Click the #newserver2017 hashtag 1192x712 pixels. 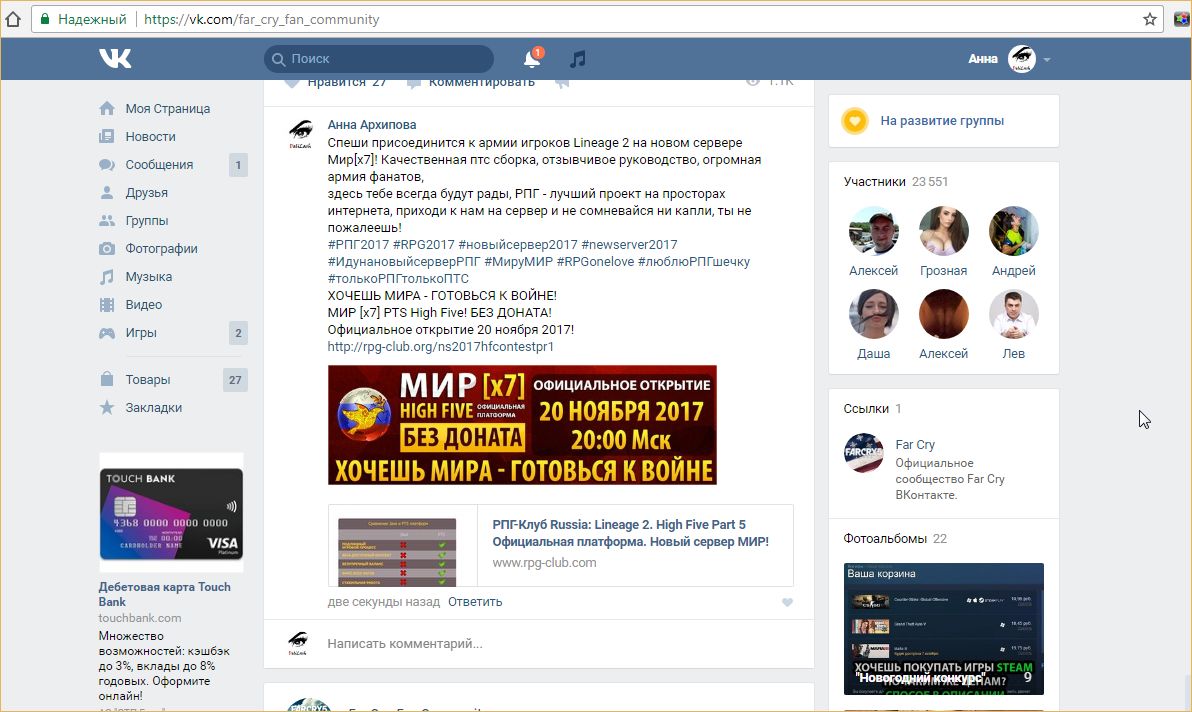629,245
